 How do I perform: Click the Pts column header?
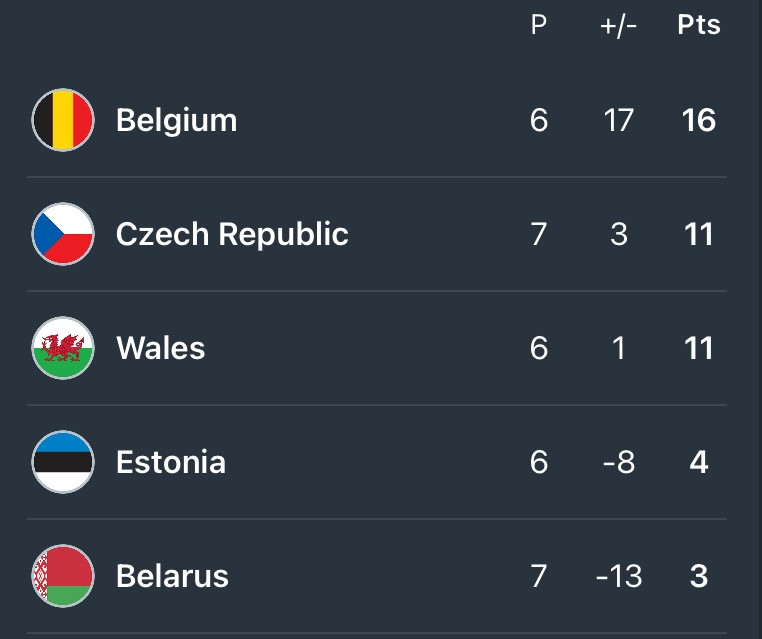coord(699,25)
